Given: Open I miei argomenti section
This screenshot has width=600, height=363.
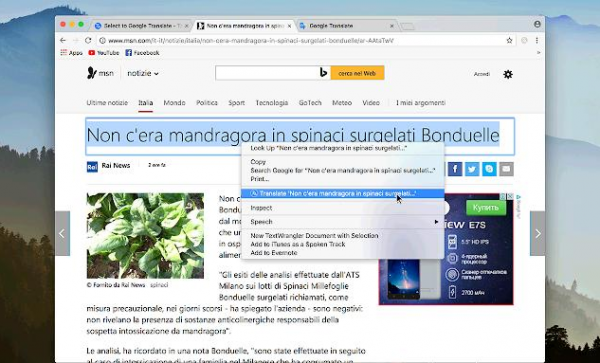Looking at the screenshot, I should [x=421, y=103].
